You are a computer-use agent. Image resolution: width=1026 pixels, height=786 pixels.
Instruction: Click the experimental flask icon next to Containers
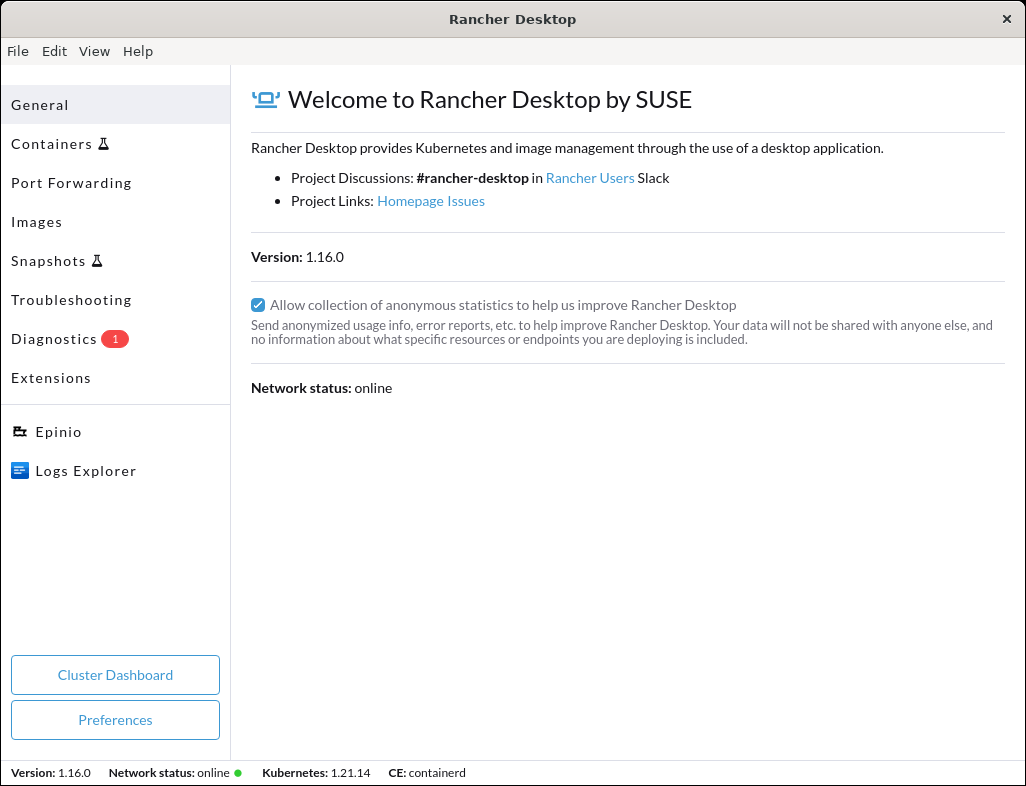[x=104, y=143]
